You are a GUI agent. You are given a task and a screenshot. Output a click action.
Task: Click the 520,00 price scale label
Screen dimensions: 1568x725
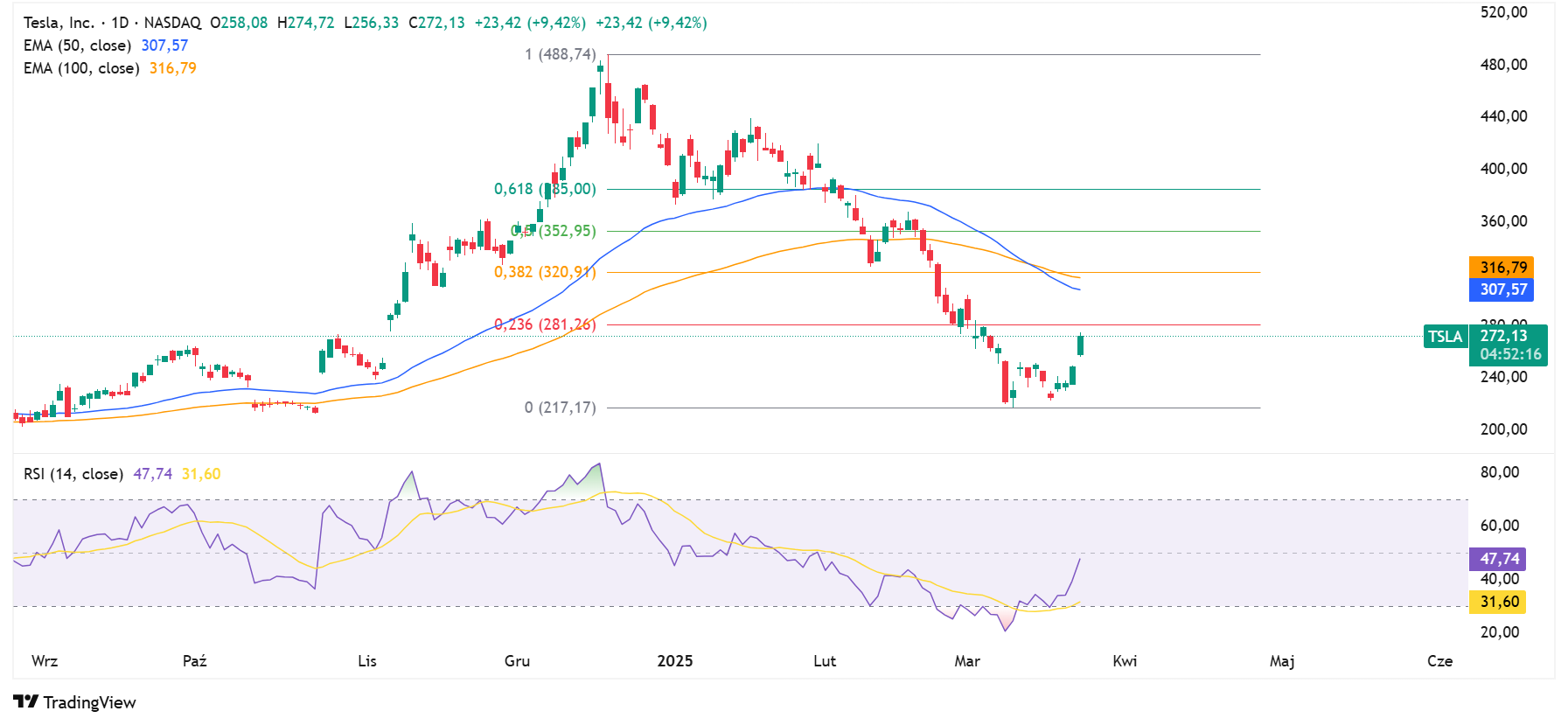pyautogui.click(x=1504, y=12)
